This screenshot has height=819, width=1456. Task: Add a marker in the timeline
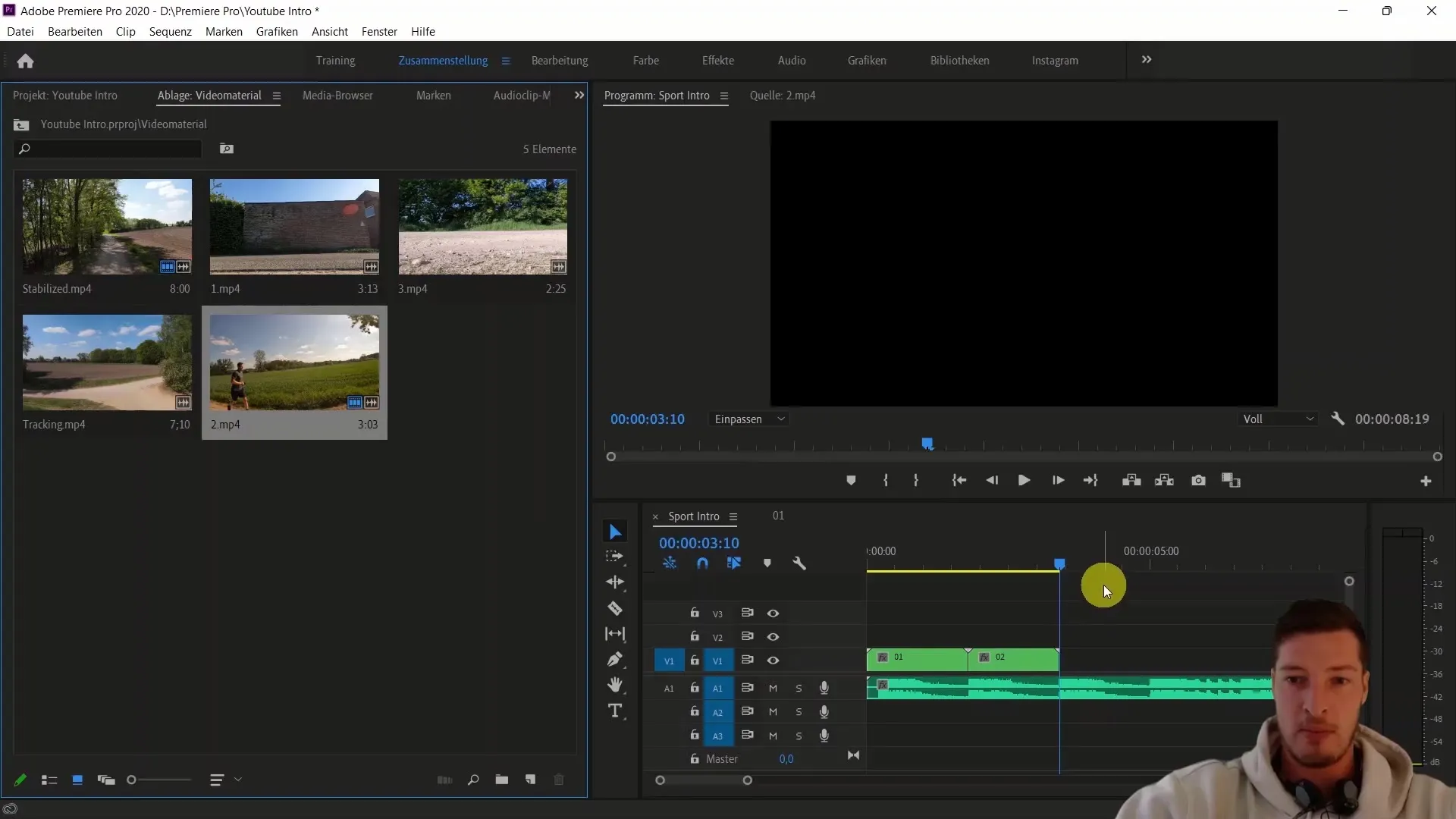tap(767, 563)
